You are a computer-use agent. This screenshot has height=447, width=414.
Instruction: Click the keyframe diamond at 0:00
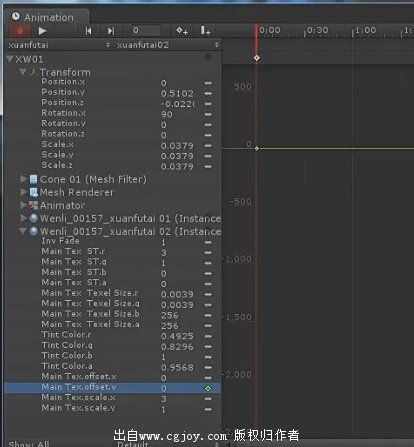256,58
